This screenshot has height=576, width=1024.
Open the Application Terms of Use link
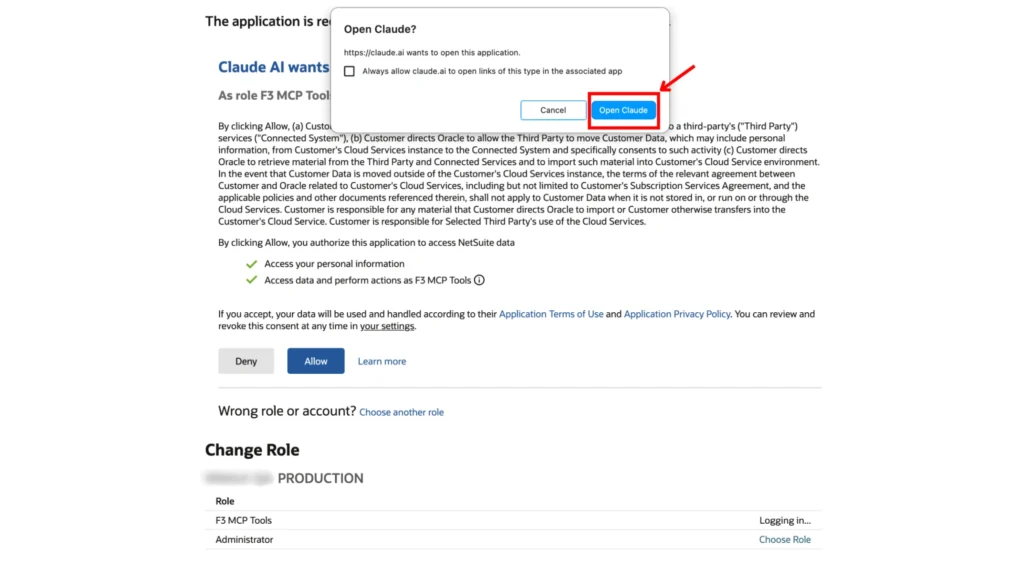[x=551, y=314]
